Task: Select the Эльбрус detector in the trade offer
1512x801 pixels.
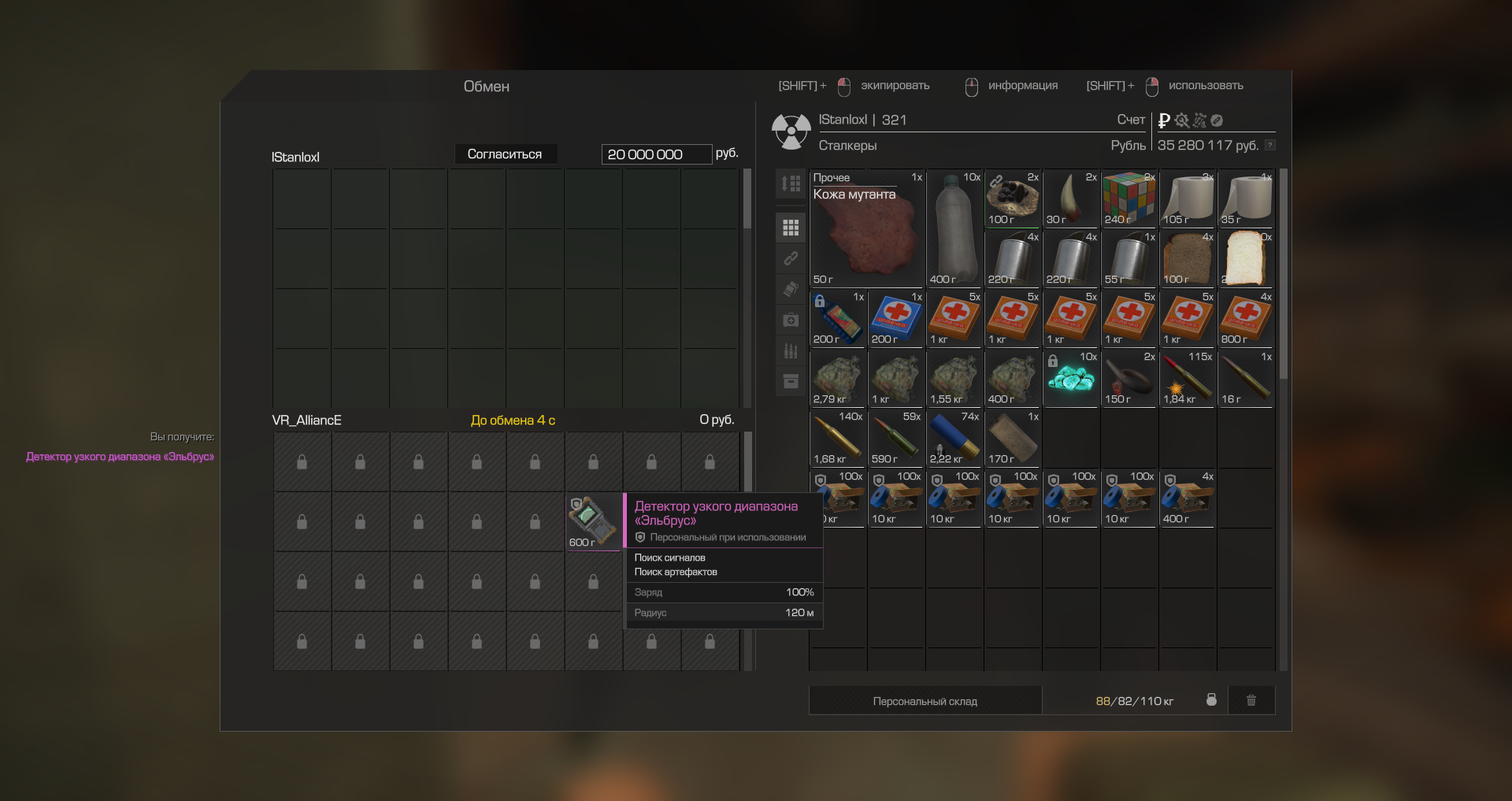Action: 594,521
